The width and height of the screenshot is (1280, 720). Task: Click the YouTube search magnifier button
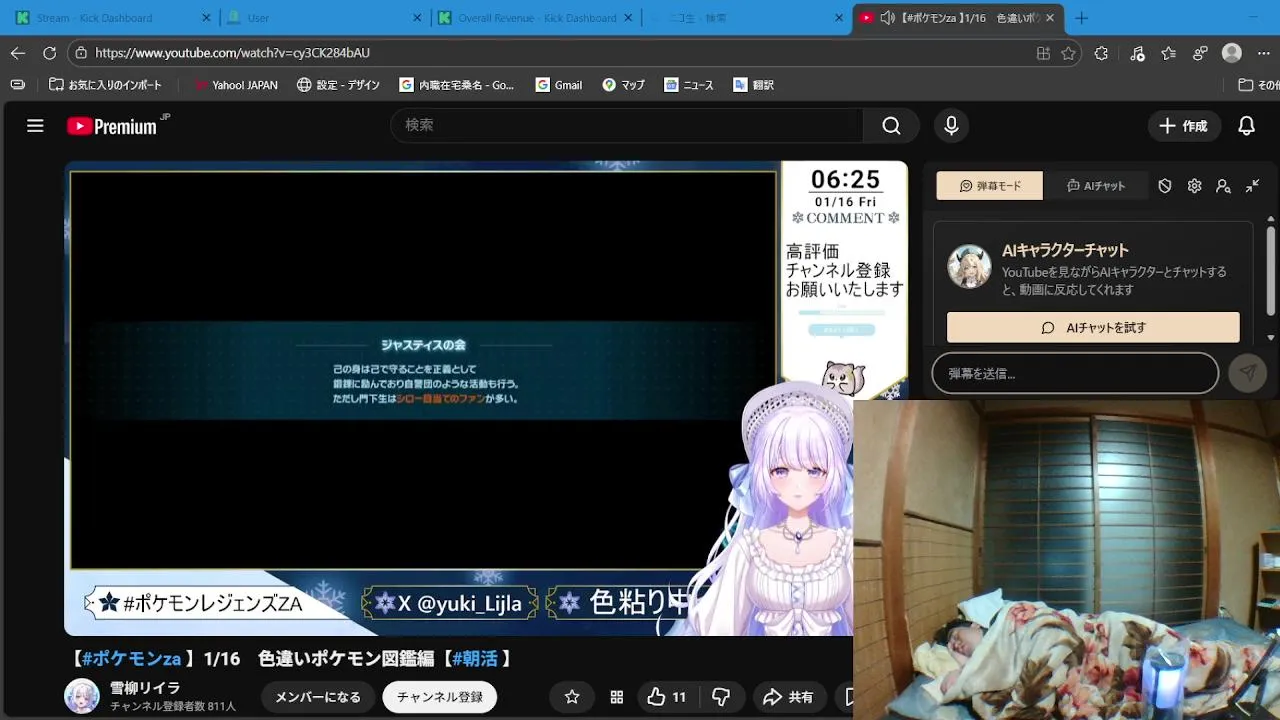click(x=891, y=126)
